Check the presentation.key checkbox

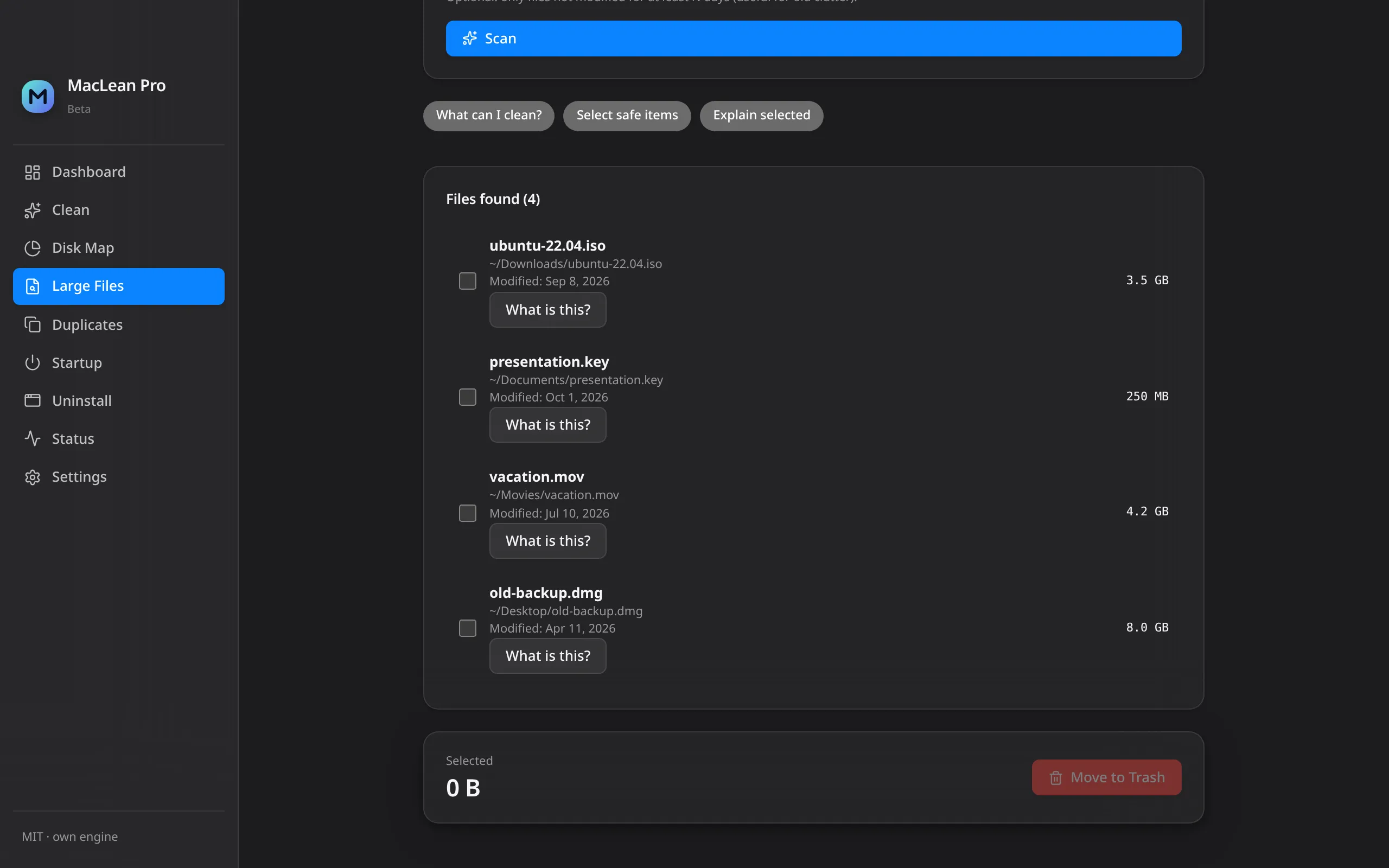pyautogui.click(x=468, y=397)
